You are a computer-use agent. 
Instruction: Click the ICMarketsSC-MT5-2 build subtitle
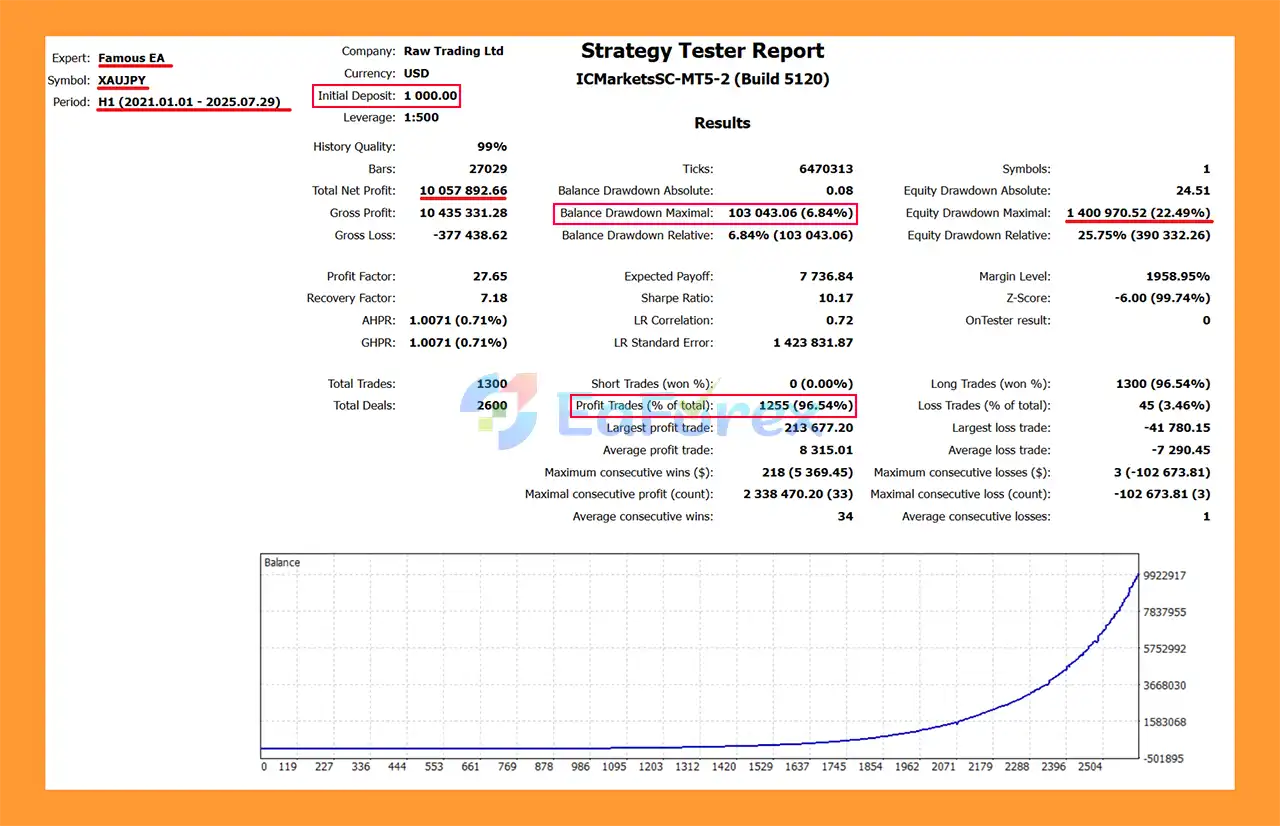click(702, 79)
